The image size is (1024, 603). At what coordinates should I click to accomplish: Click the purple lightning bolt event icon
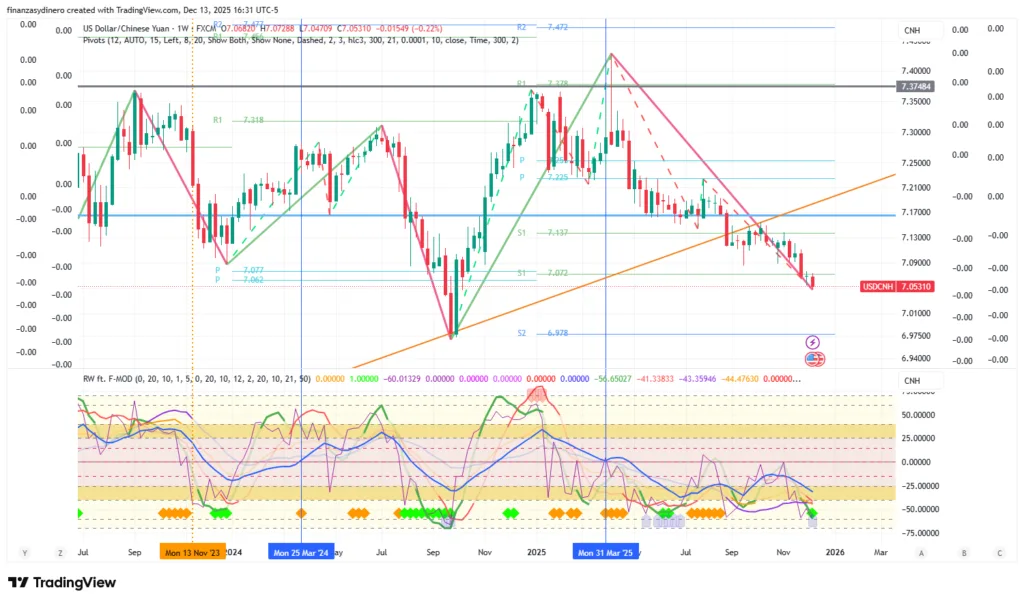[x=813, y=343]
